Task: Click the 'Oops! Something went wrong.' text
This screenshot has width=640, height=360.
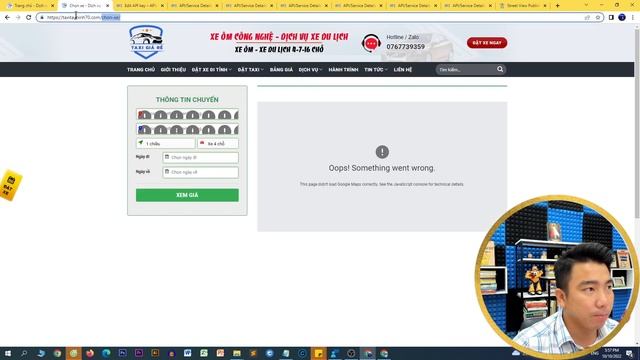Action: point(382,168)
